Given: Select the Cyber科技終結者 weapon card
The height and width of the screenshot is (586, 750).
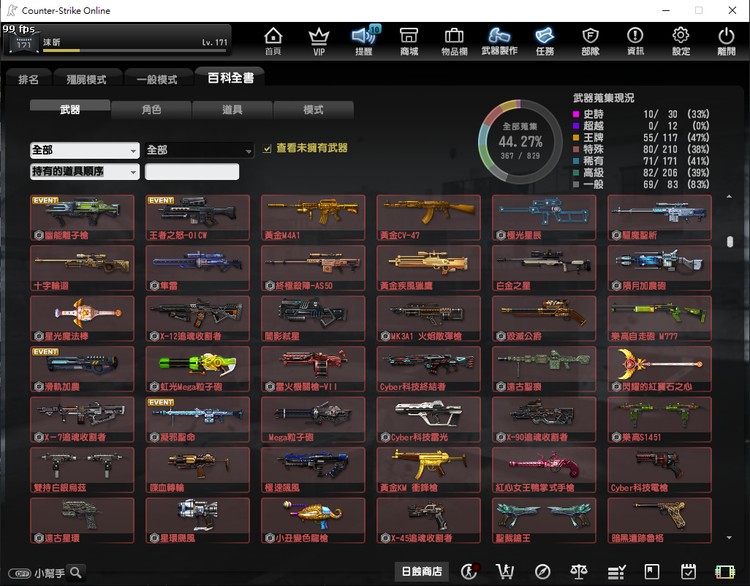Looking at the screenshot, I should pos(429,369).
